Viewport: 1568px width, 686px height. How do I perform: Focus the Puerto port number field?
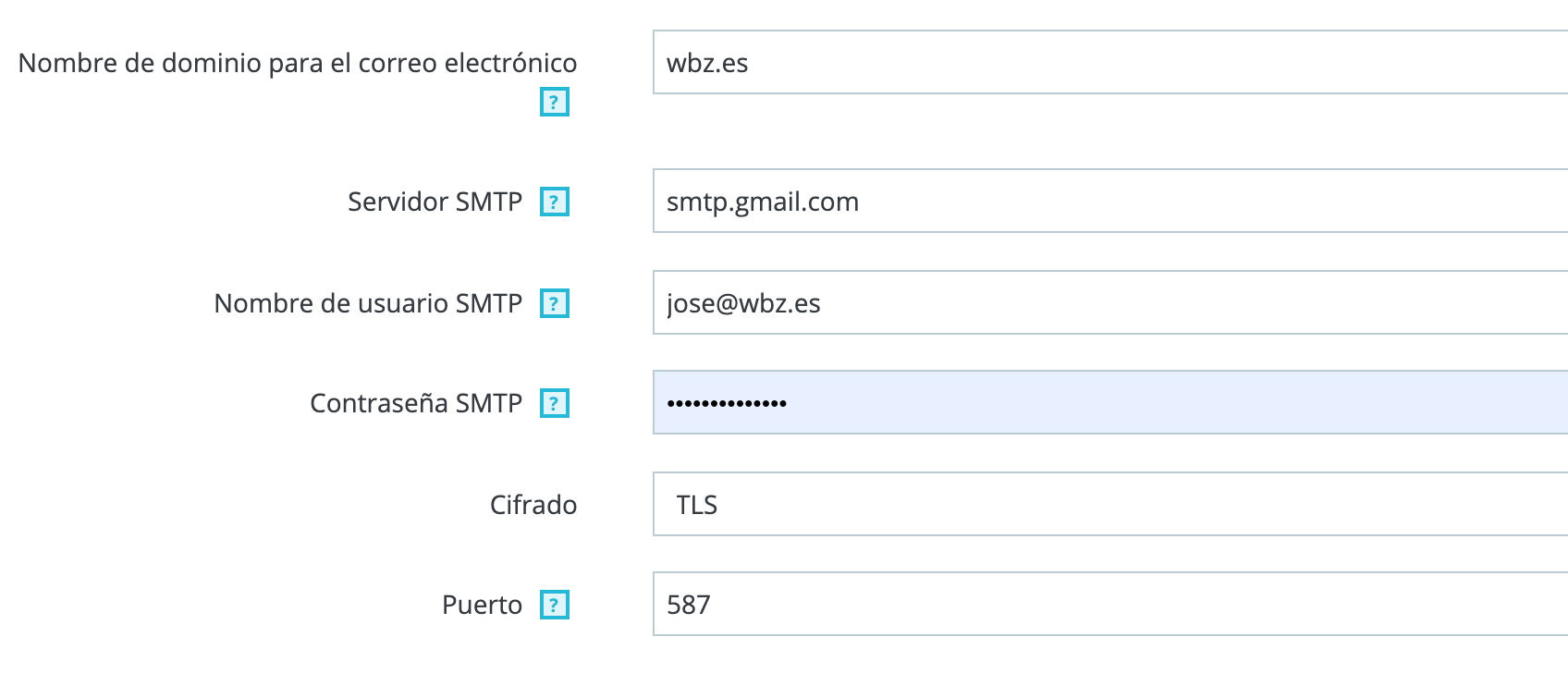tap(1110, 604)
